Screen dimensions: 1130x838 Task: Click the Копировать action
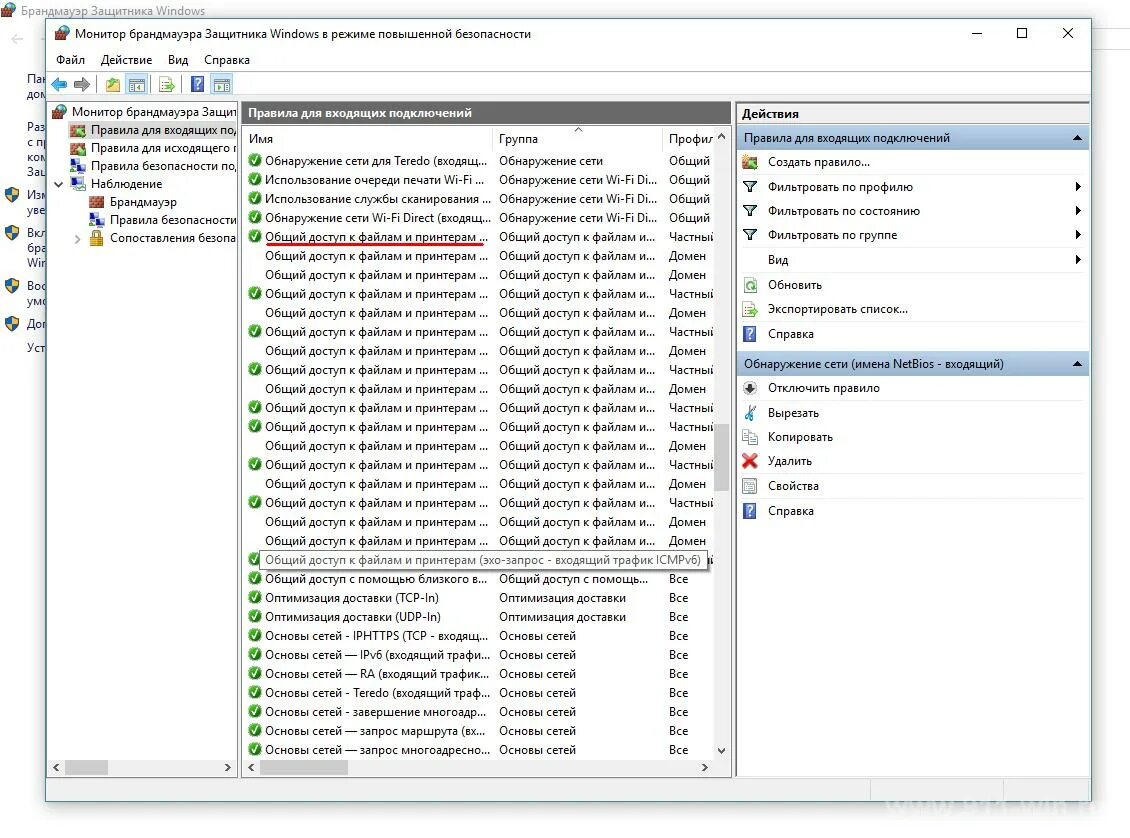pyautogui.click(x=800, y=437)
